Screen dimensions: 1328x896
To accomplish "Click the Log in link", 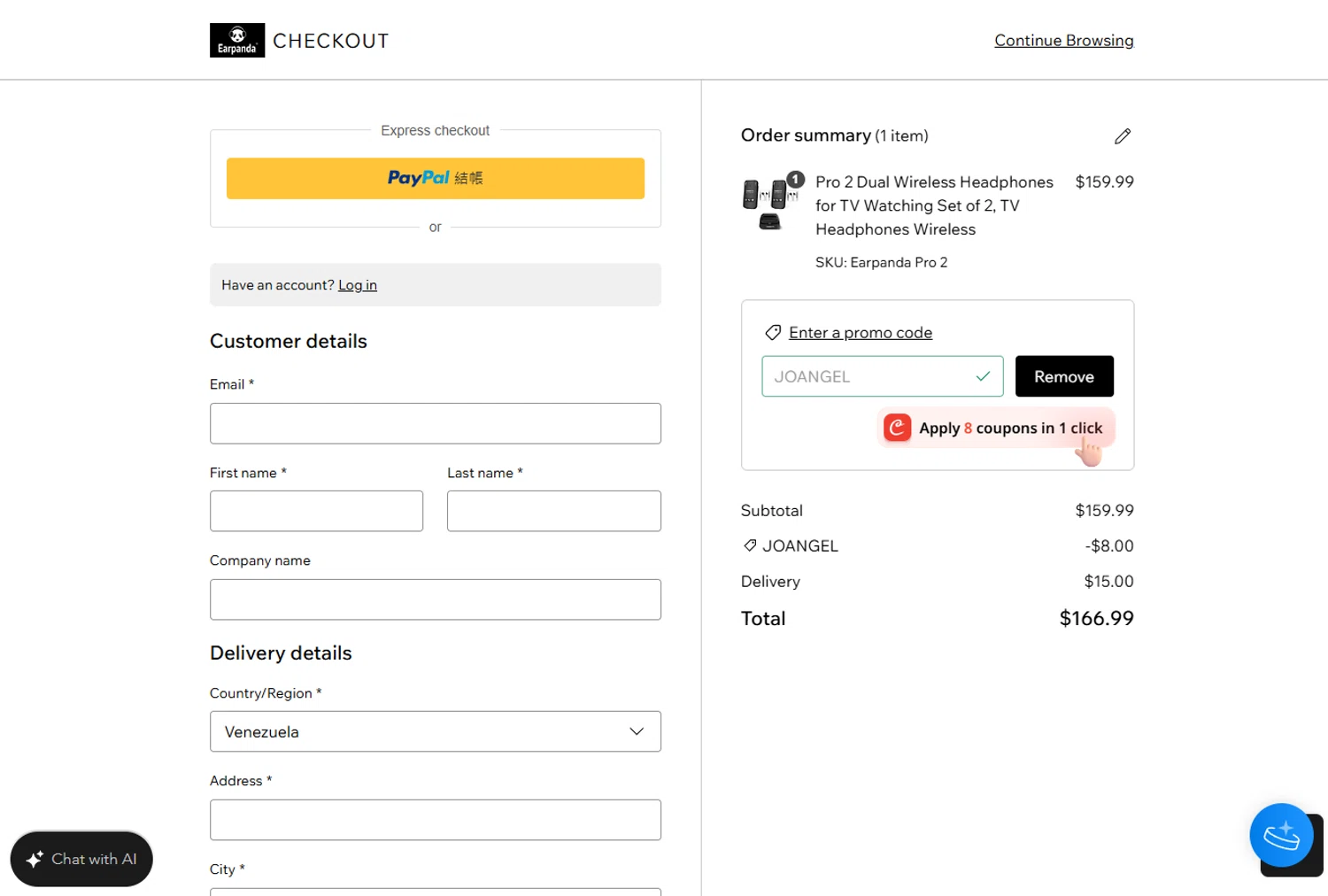I will click(358, 285).
